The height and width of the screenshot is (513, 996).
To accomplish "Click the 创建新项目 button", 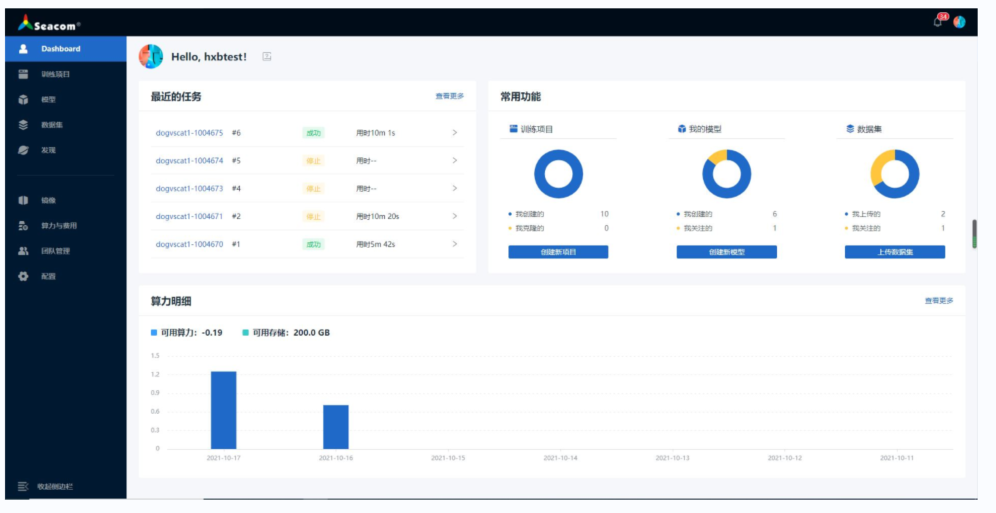I will [x=558, y=252].
